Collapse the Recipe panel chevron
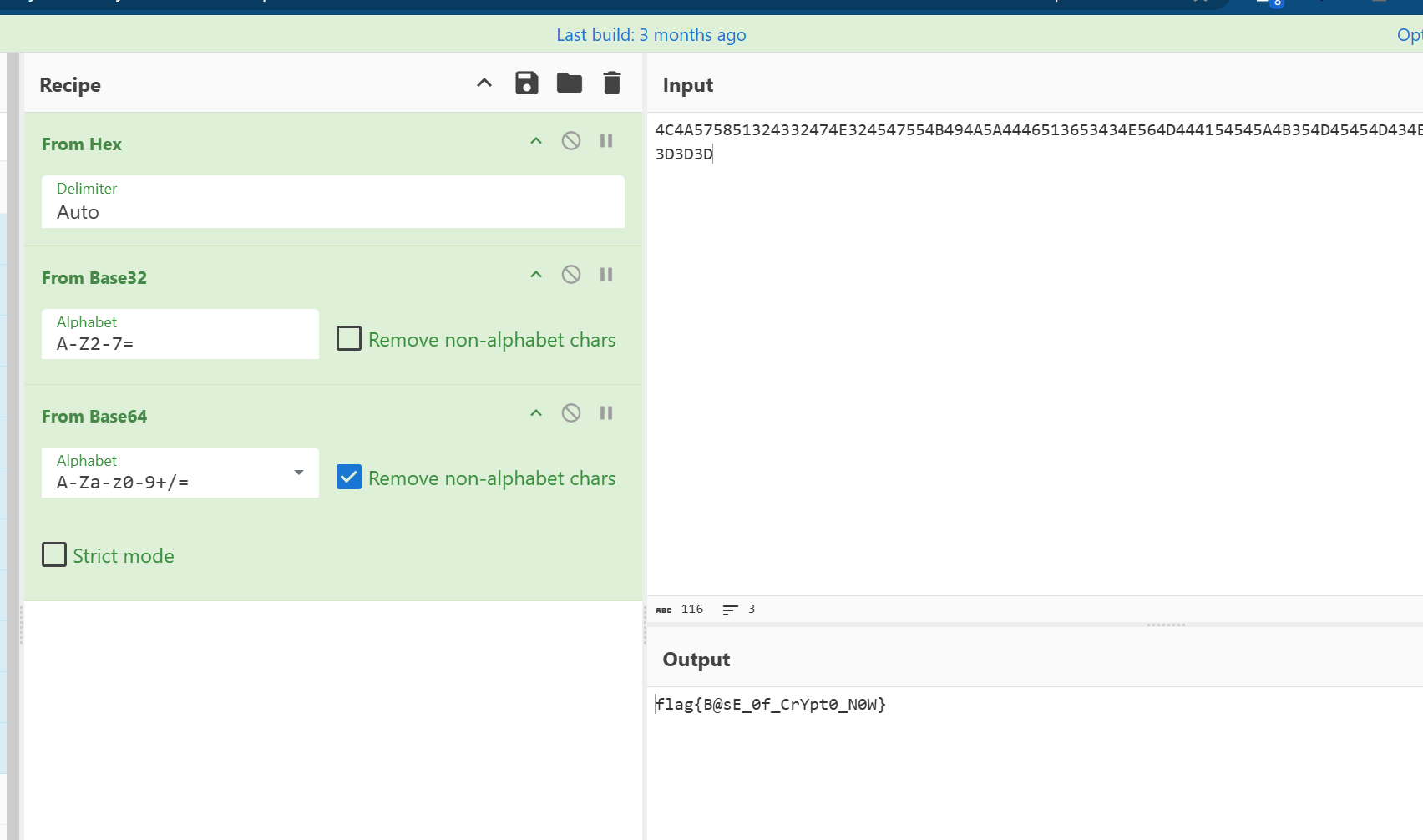The width and height of the screenshot is (1423, 840). pyautogui.click(x=484, y=83)
